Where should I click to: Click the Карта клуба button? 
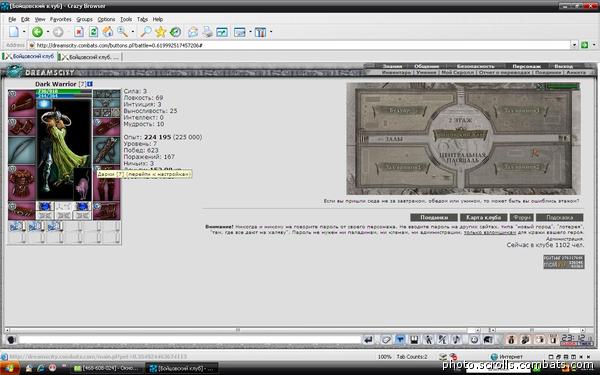pyautogui.click(x=484, y=217)
